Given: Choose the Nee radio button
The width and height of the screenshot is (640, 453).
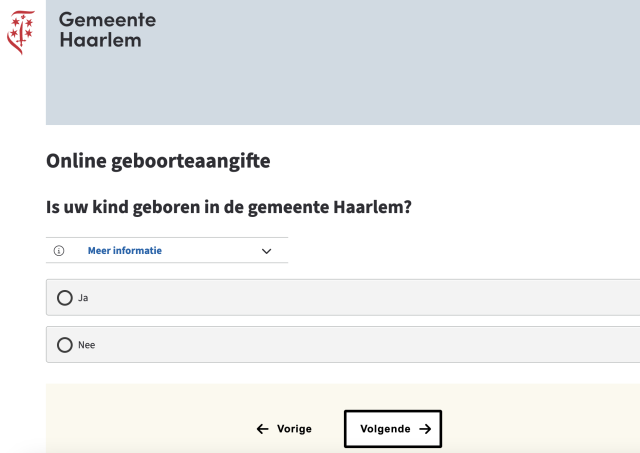Looking at the screenshot, I should tap(65, 345).
